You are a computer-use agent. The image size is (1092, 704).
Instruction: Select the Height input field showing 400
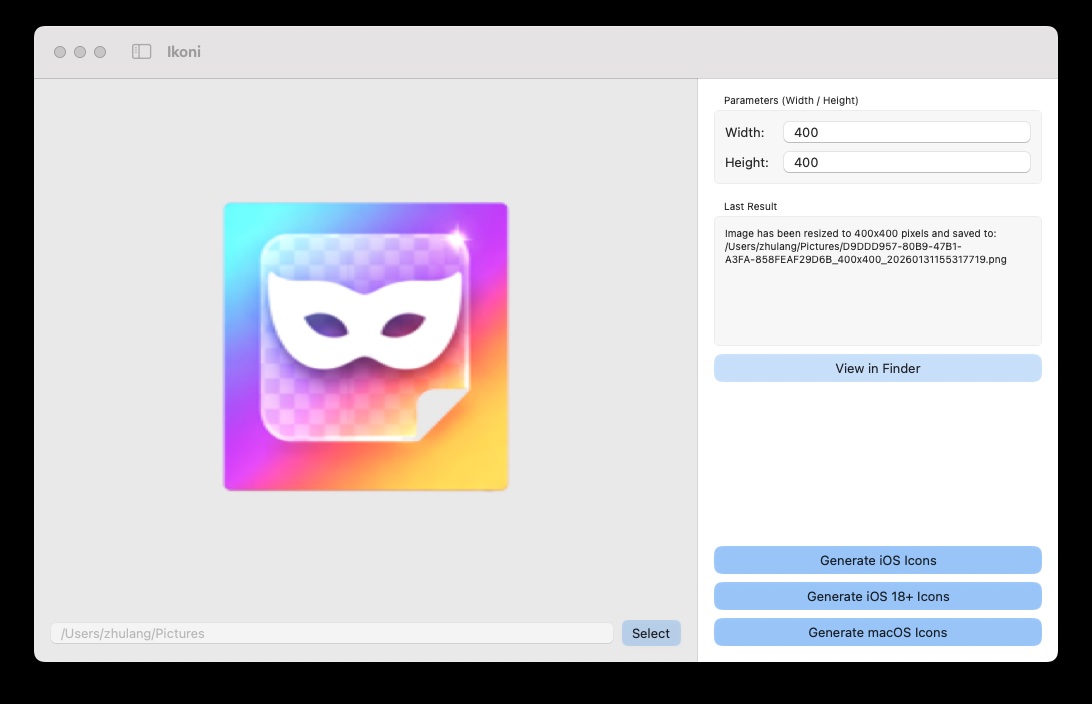click(x=905, y=161)
